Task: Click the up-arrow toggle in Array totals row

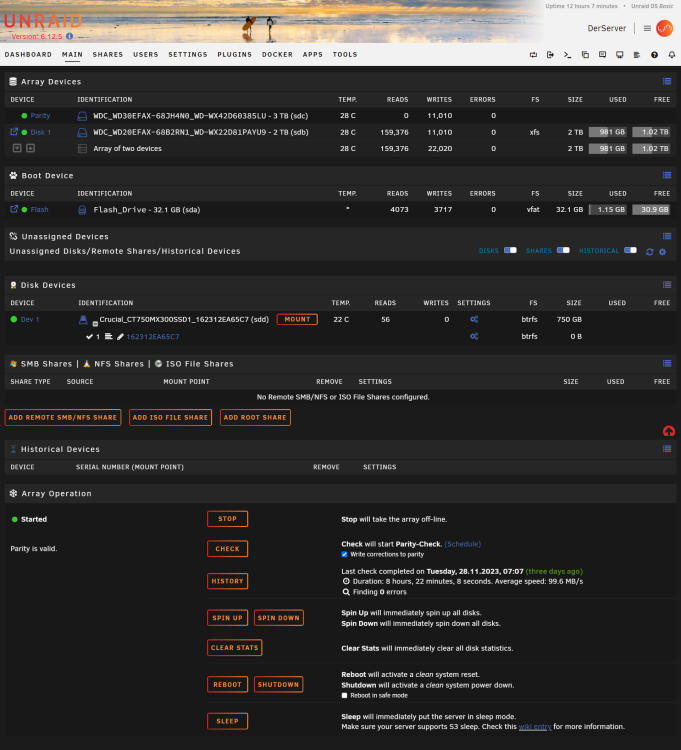Action: coord(31,148)
